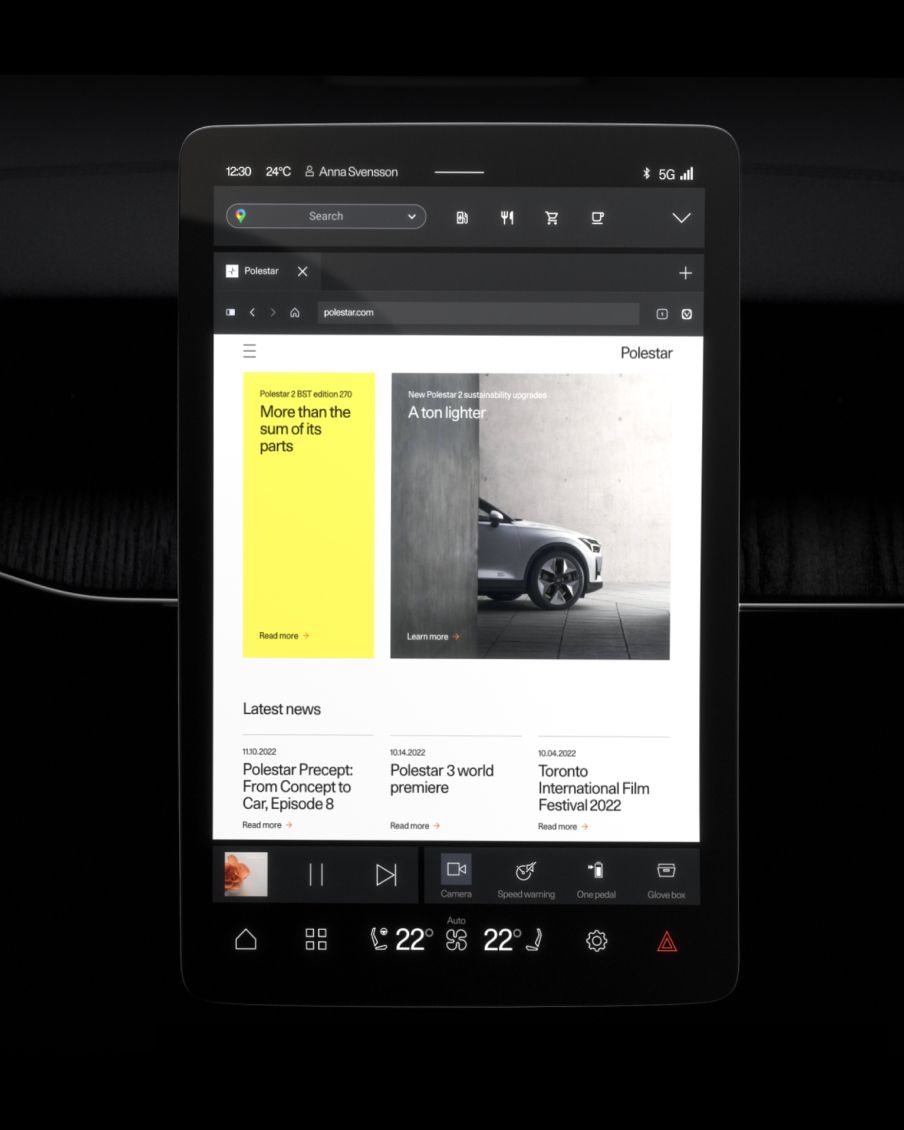Tap the shopping cart shortcut icon

[551, 218]
